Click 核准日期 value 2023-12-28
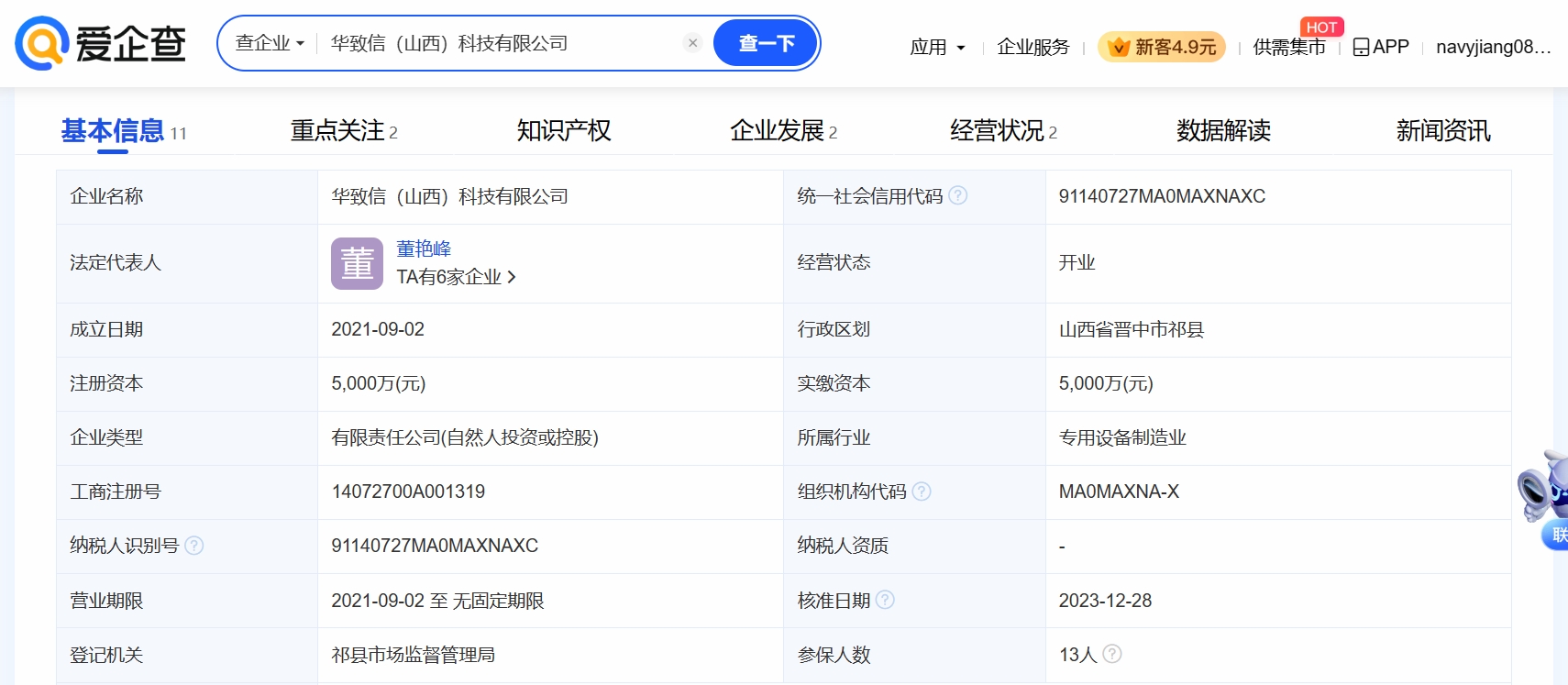The image size is (1568, 685). [1105, 601]
